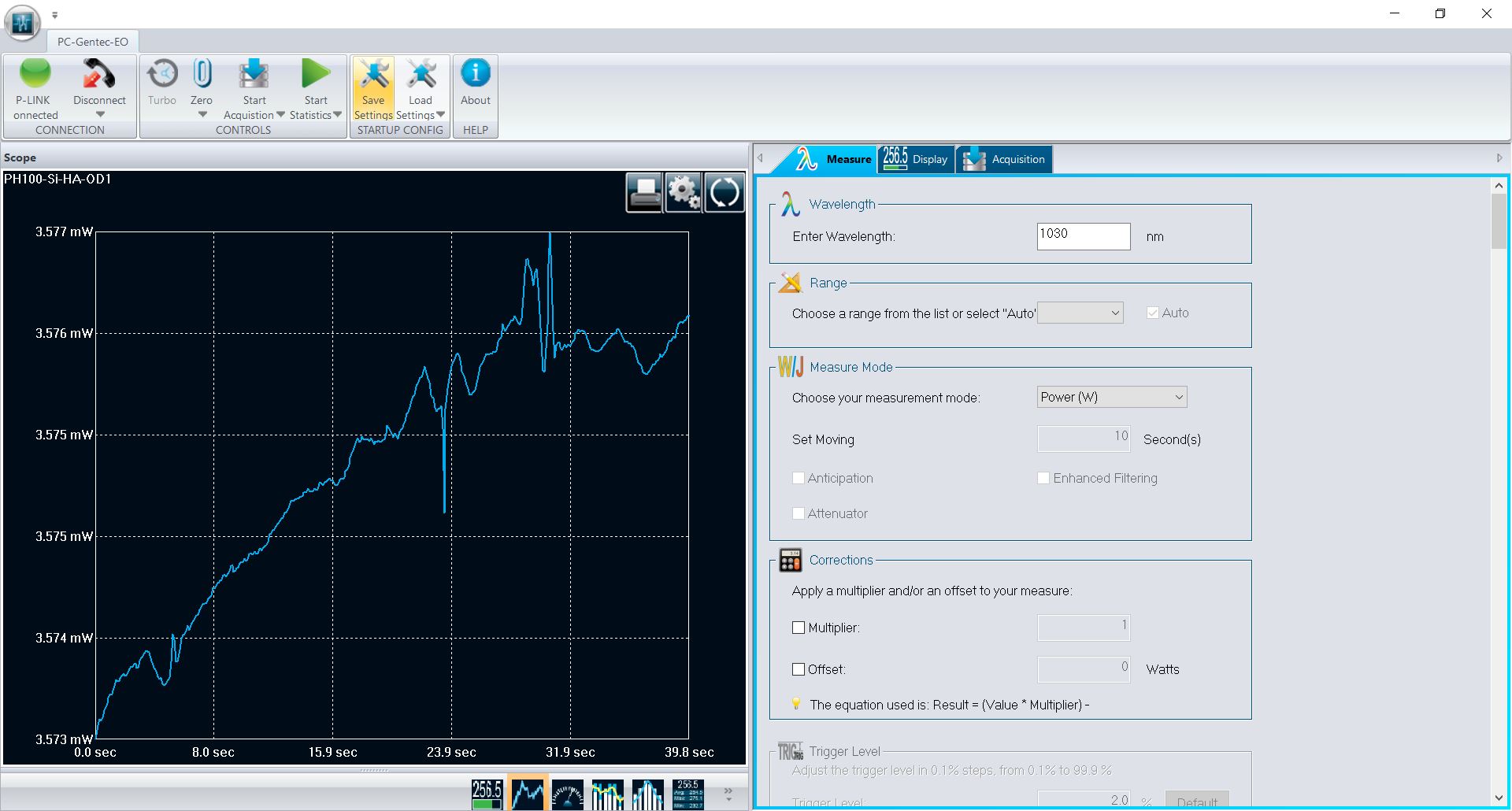Switch to the Display tab
Screen dimensions: 1512x811
click(916, 159)
